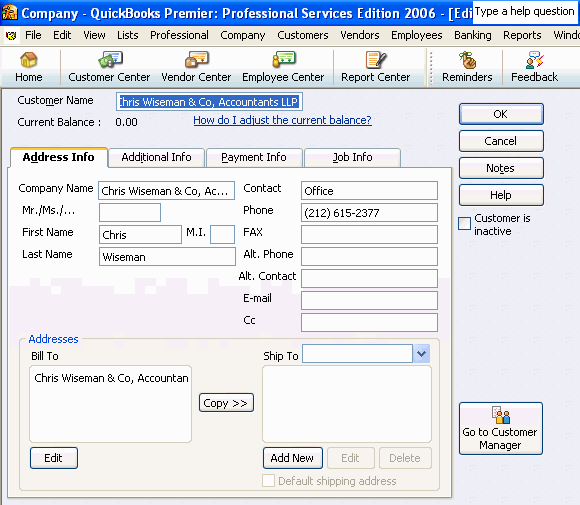The width and height of the screenshot is (580, 505).
Task: Click the Alt. Phone field
Action: click(x=369, y=256)
